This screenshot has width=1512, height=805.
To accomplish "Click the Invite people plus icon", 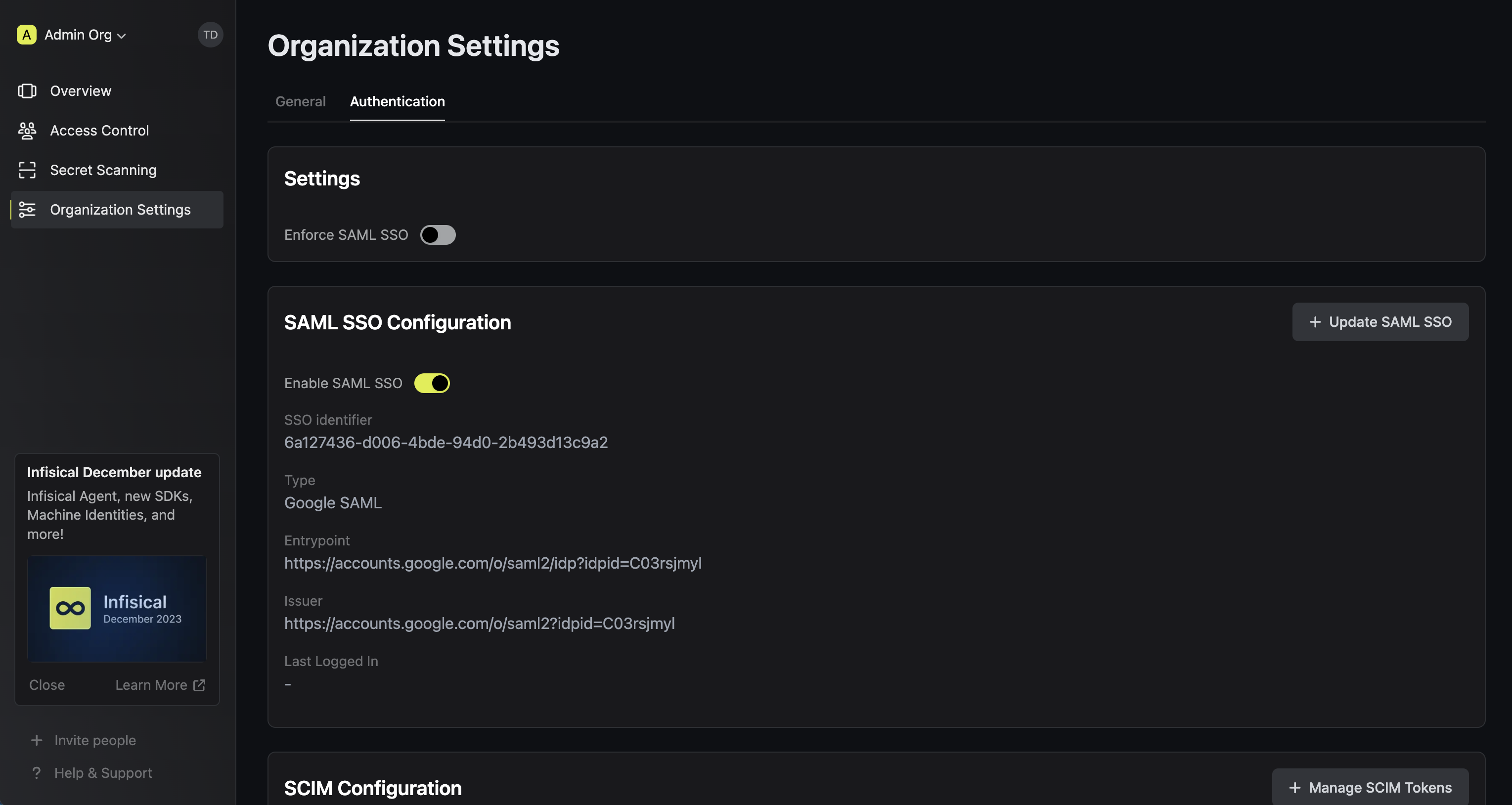I will coord(37,740).
